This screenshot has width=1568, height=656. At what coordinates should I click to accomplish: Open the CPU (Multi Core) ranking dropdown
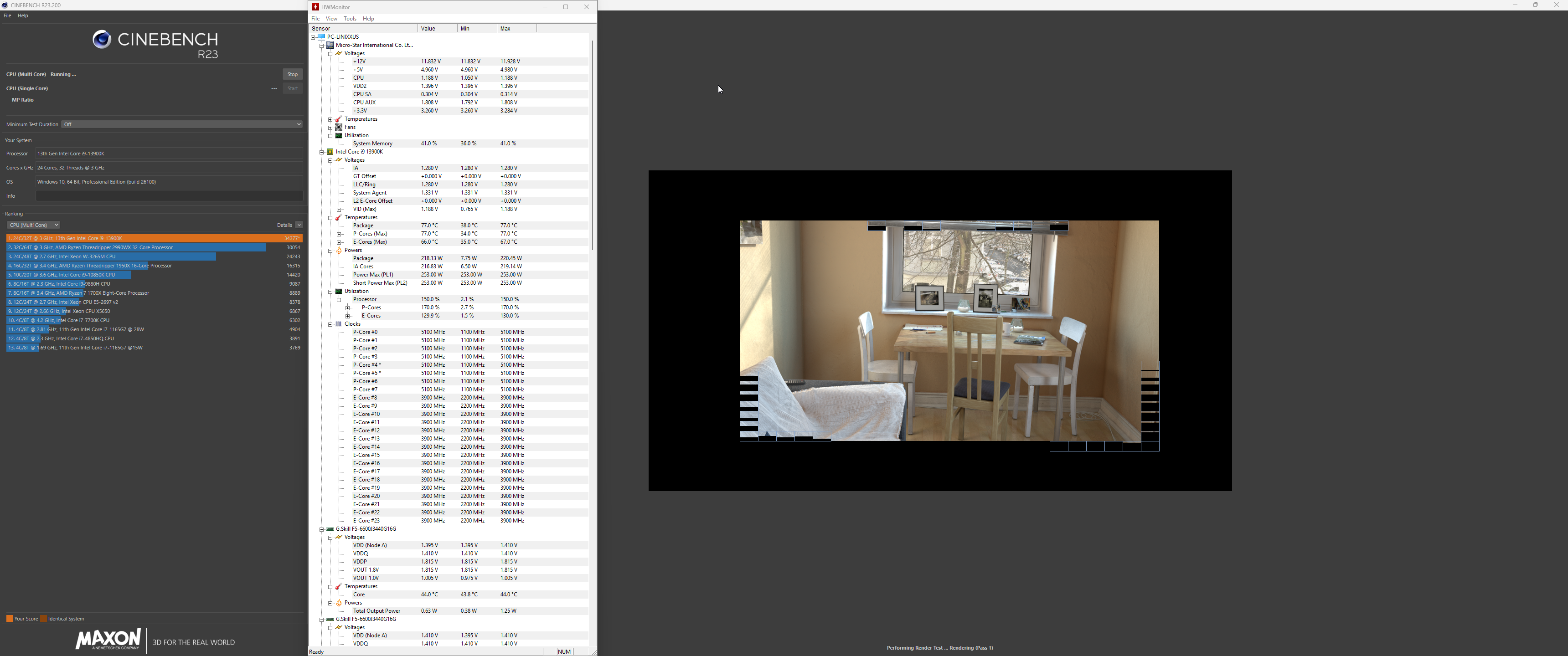pyautogui.click(x=33, y=225)
